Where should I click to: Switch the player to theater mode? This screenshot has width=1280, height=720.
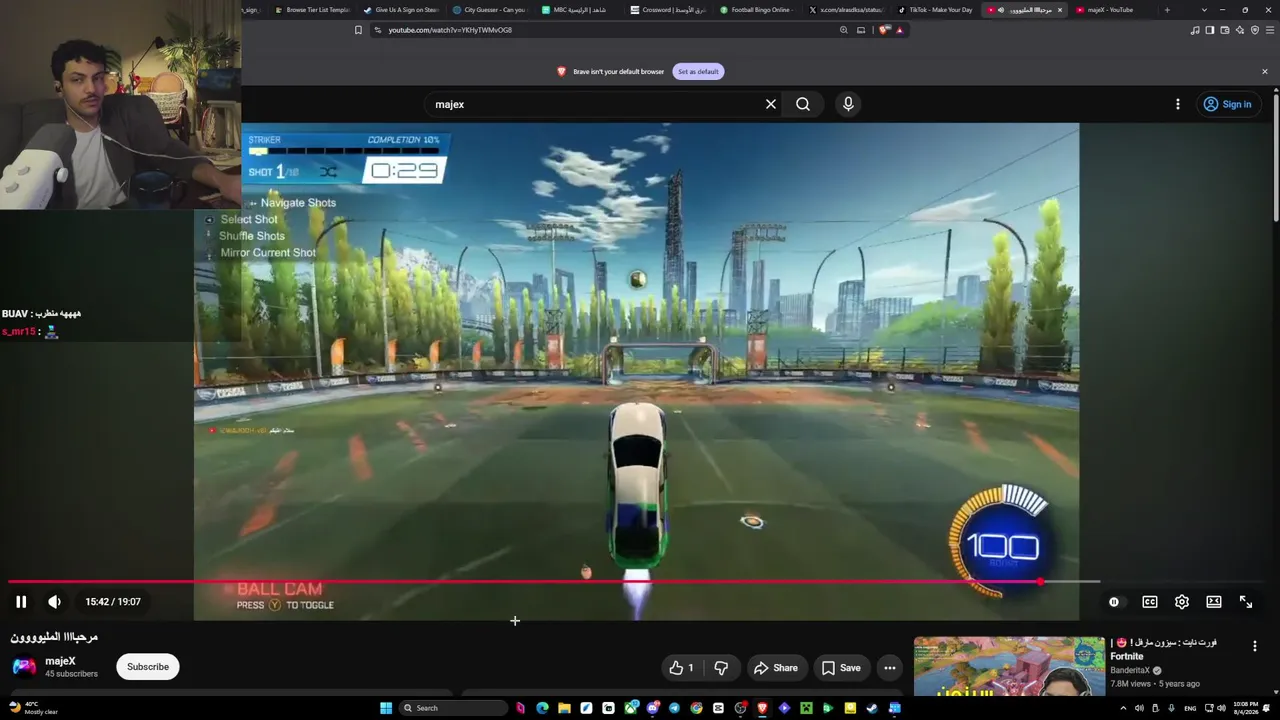point(1214,602)
